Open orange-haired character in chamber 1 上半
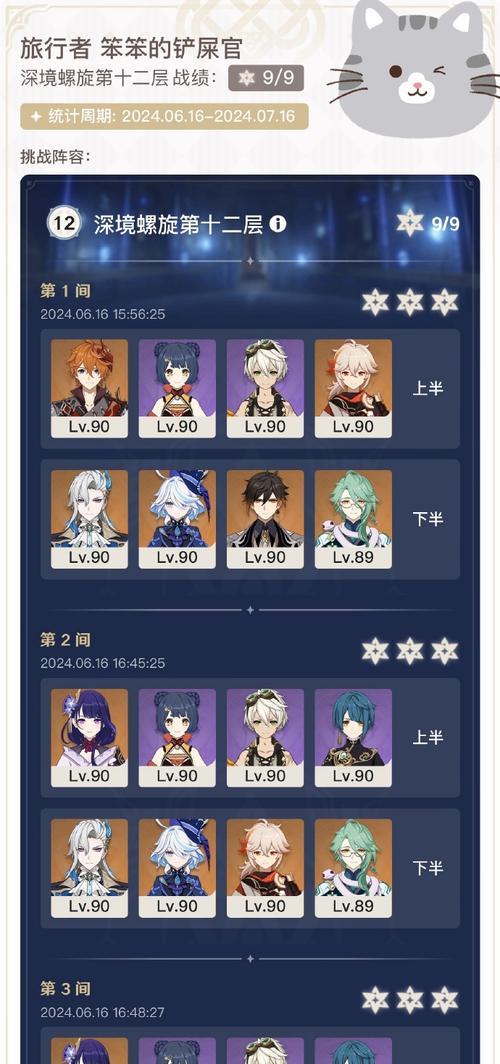 [90, 388]
